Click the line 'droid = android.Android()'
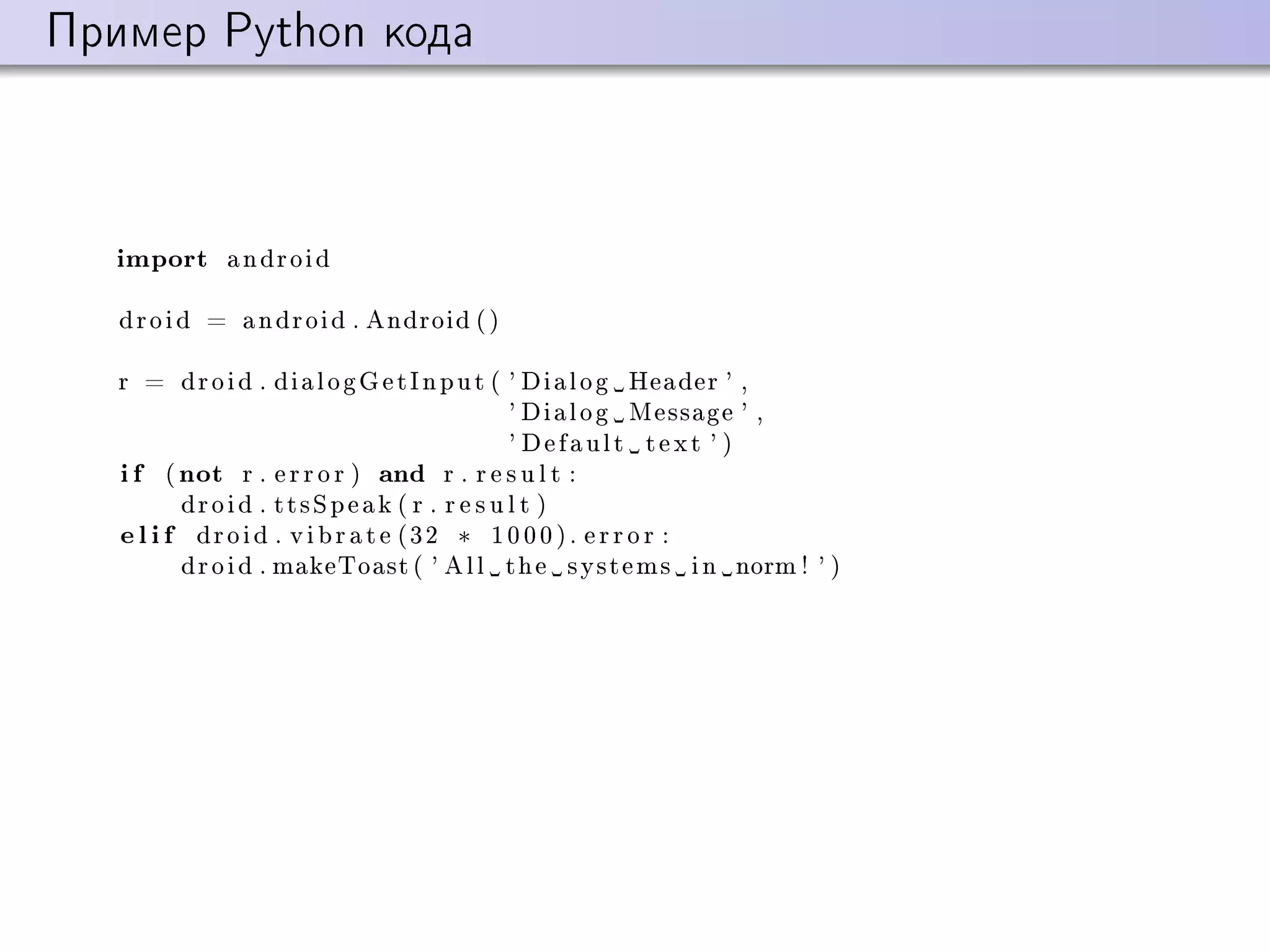1270x952 pixels. pyautogui.click(x=309, y=320)
